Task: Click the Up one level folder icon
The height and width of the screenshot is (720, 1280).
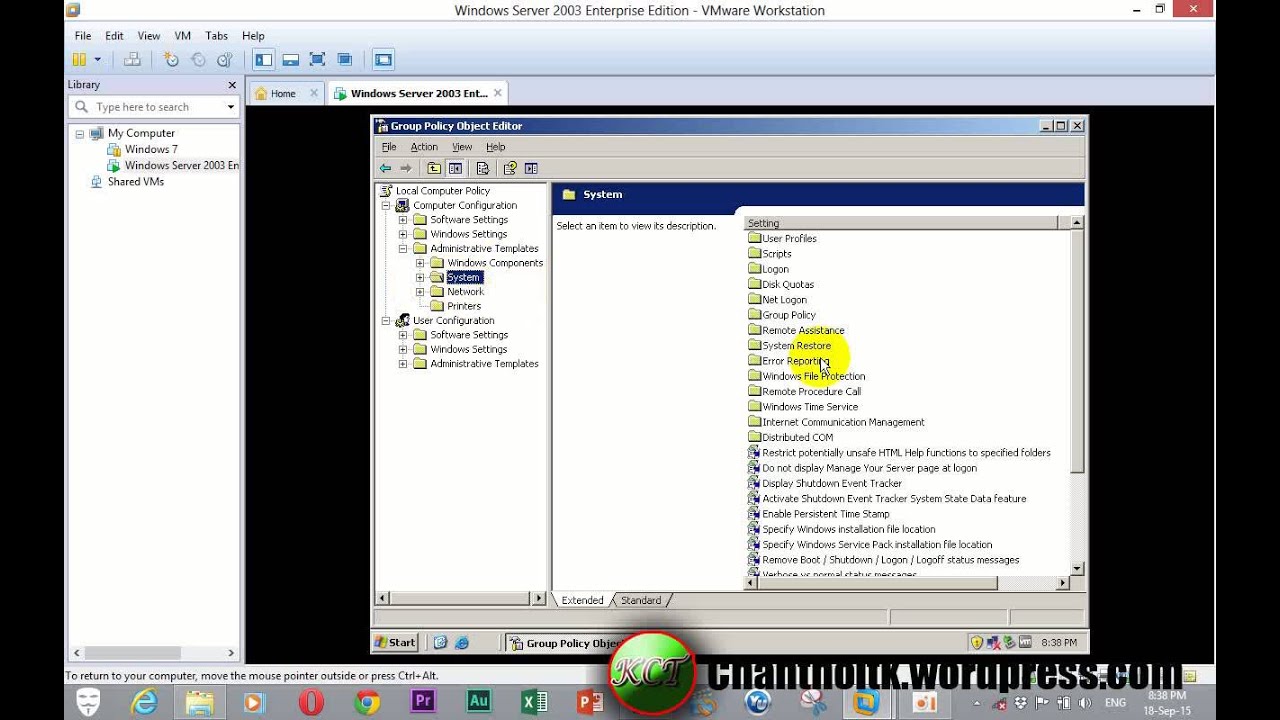Action: 434,168
